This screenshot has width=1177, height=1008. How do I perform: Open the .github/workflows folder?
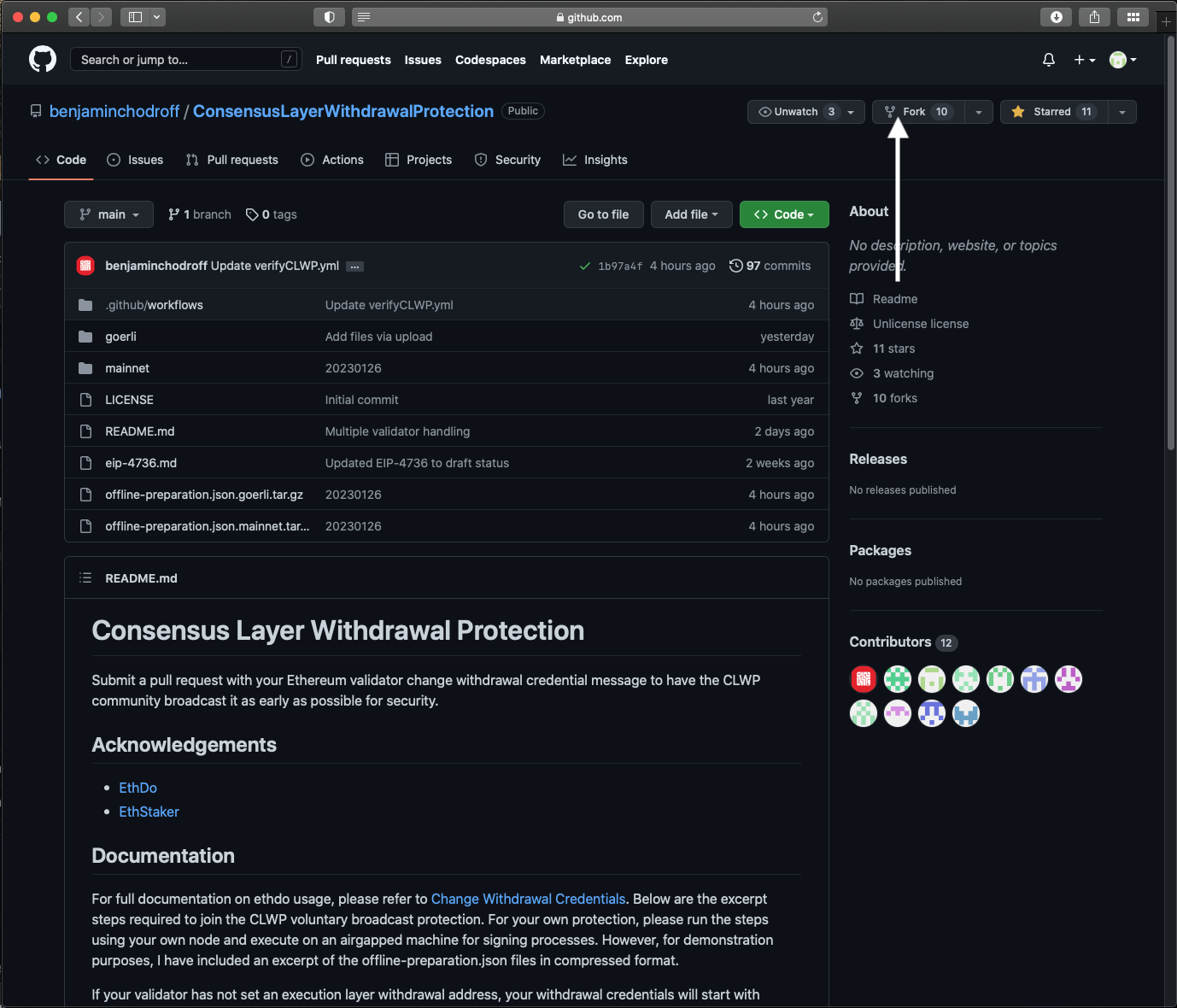pyautogui.click(x=154, y=305)
